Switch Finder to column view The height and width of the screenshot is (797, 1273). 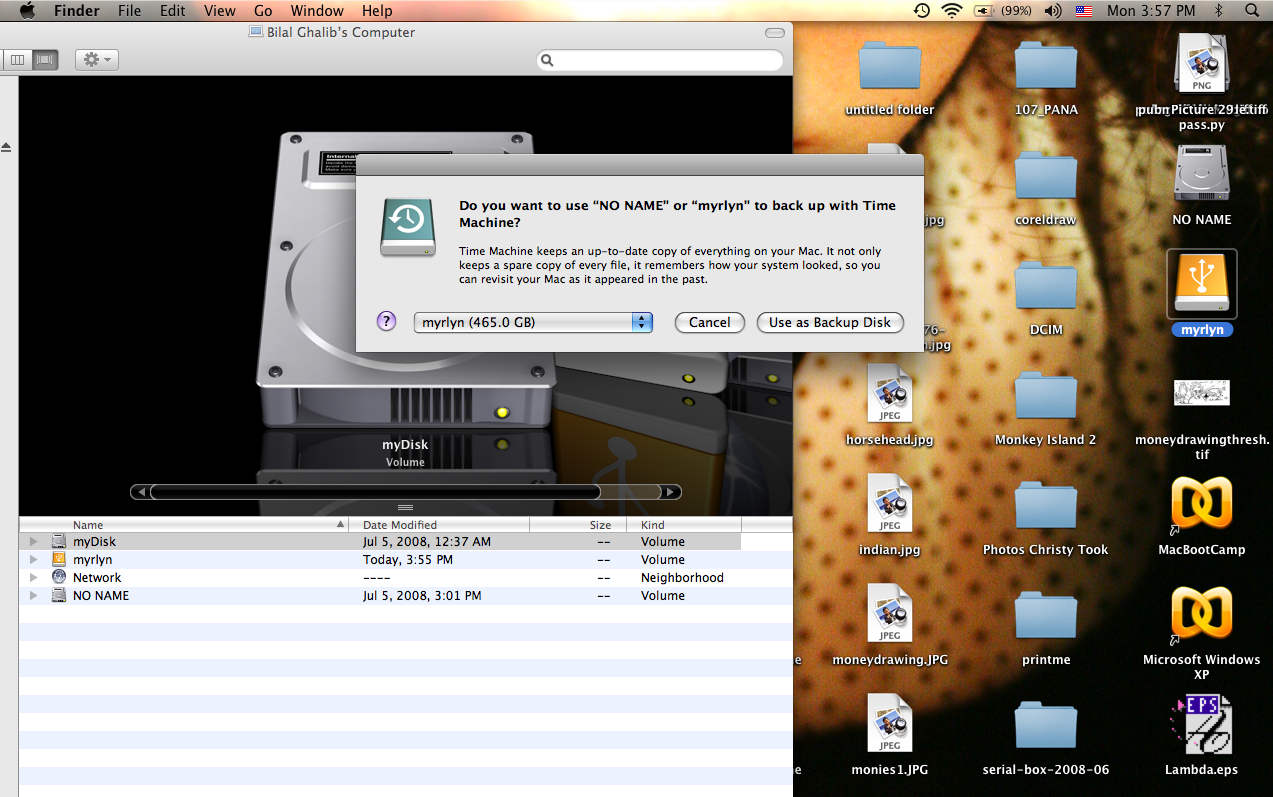coord(17,60)
